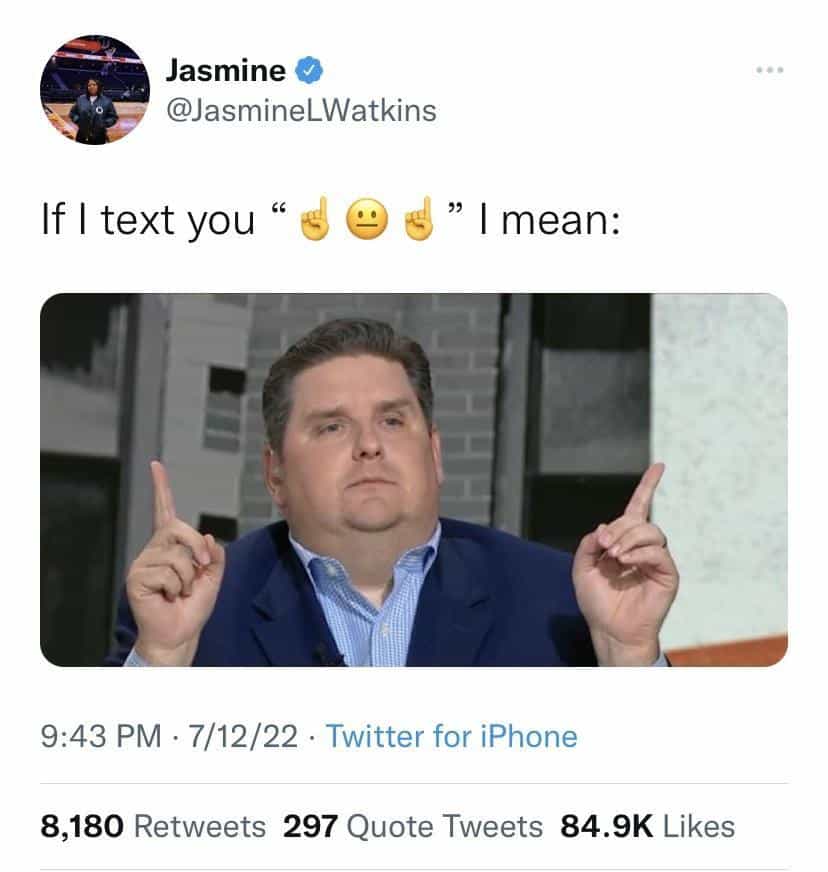Open the @JasmineLWatkins handle
828x872 pixels.
[301, 111]
